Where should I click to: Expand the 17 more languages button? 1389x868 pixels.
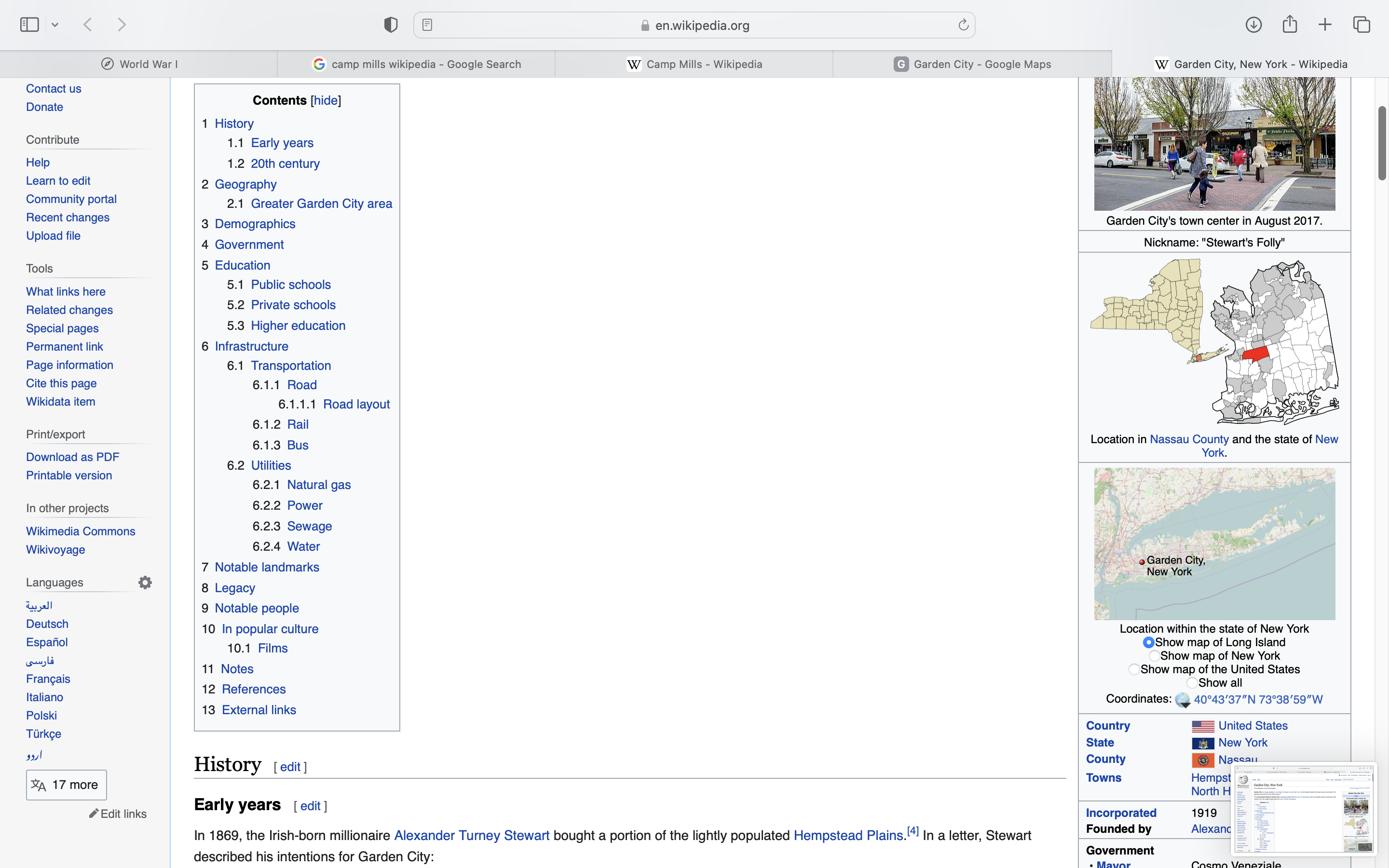(67, 785)
